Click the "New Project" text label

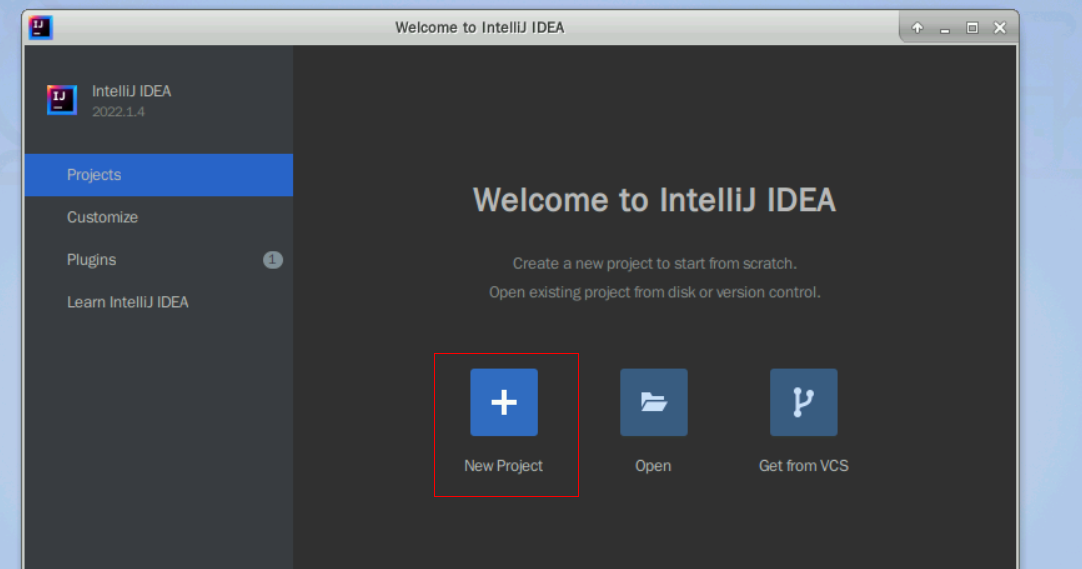(503, 466)
